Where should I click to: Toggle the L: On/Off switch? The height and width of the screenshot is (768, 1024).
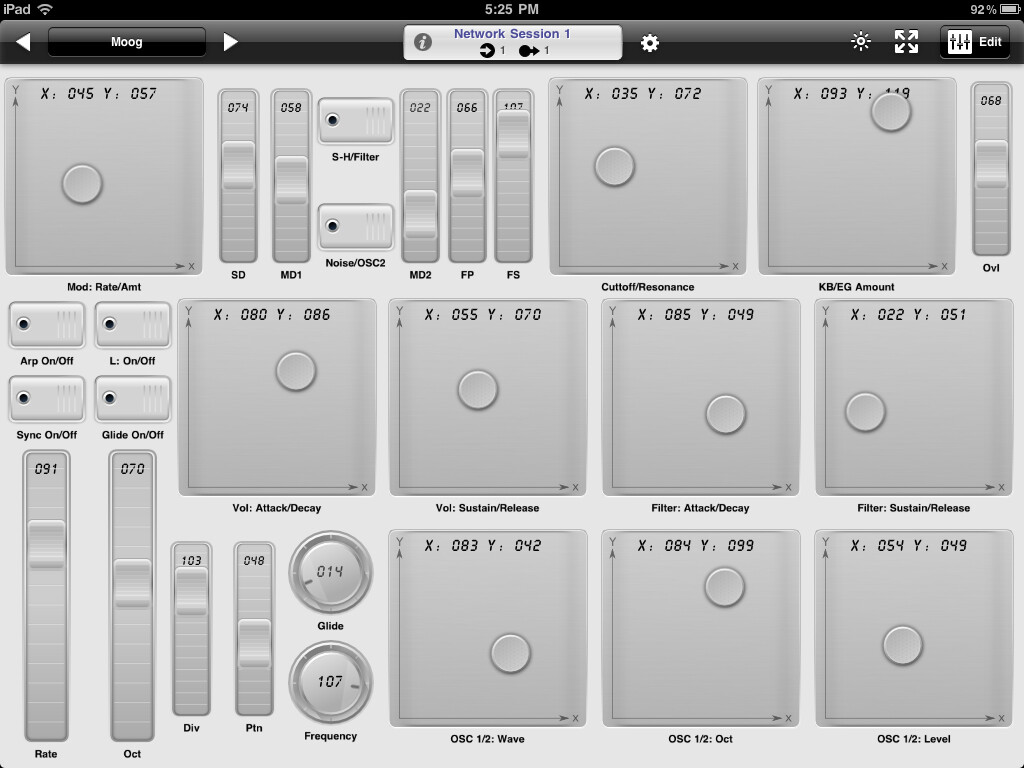tap(131, 324)
